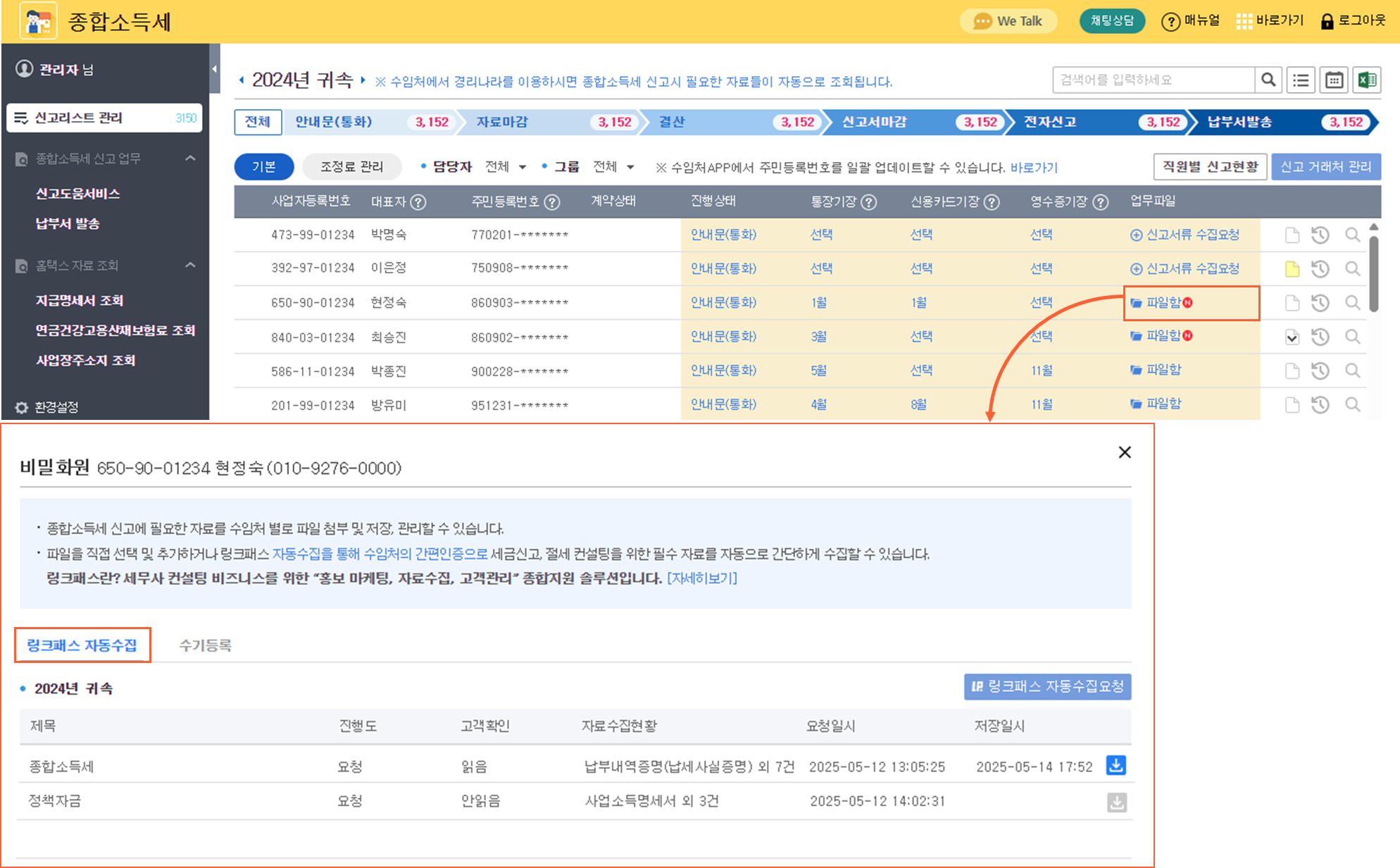The width and height of the screenshot is (1400, 868).
Task: Open the 담당자 filter dropdown
Action: 506,167
